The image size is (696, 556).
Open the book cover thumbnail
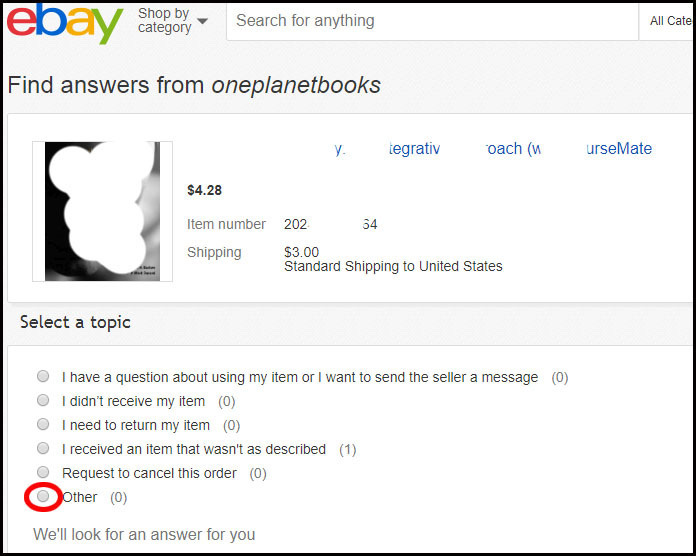pyautogui.click(x=102, y=211)
